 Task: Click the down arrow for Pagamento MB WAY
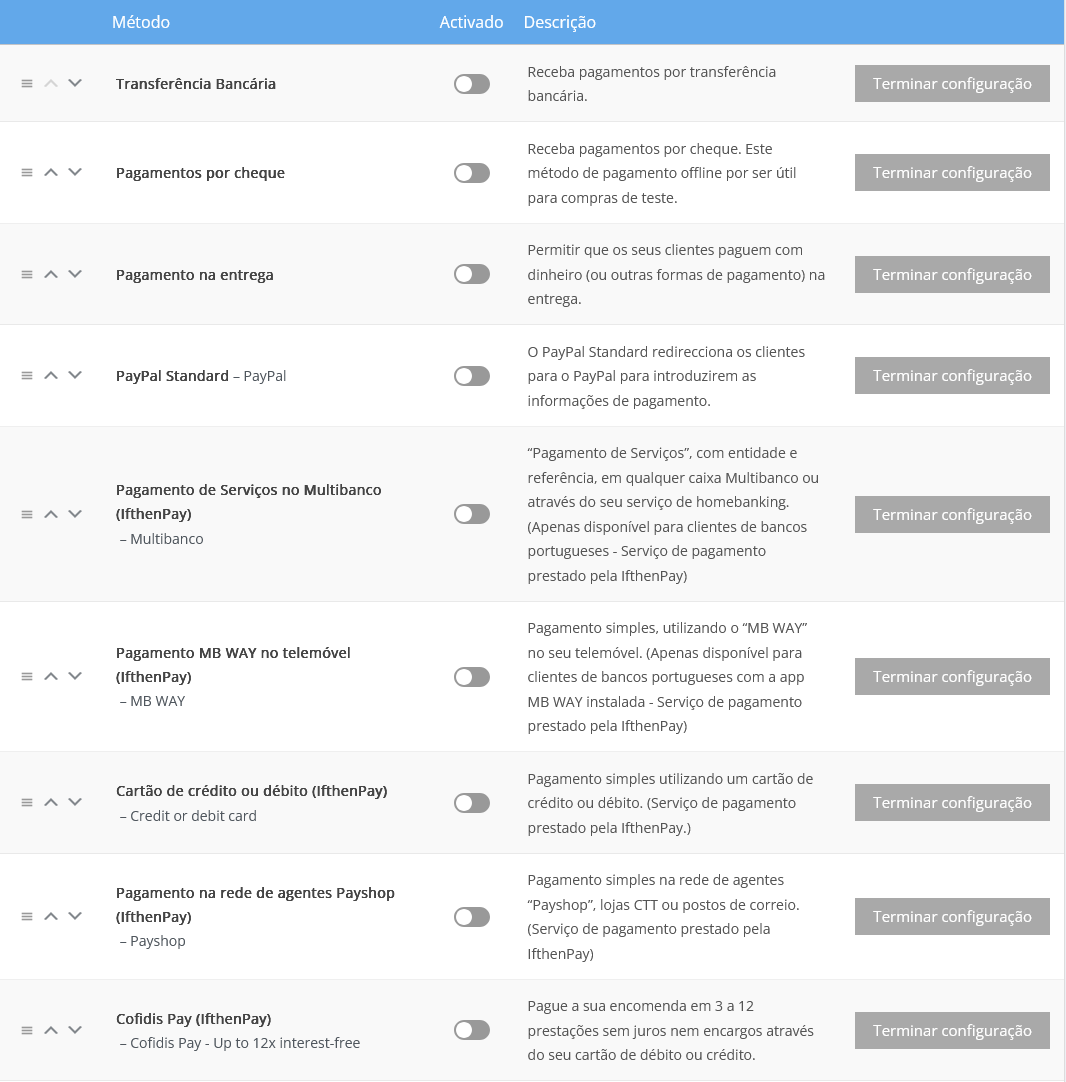[75, 676]
